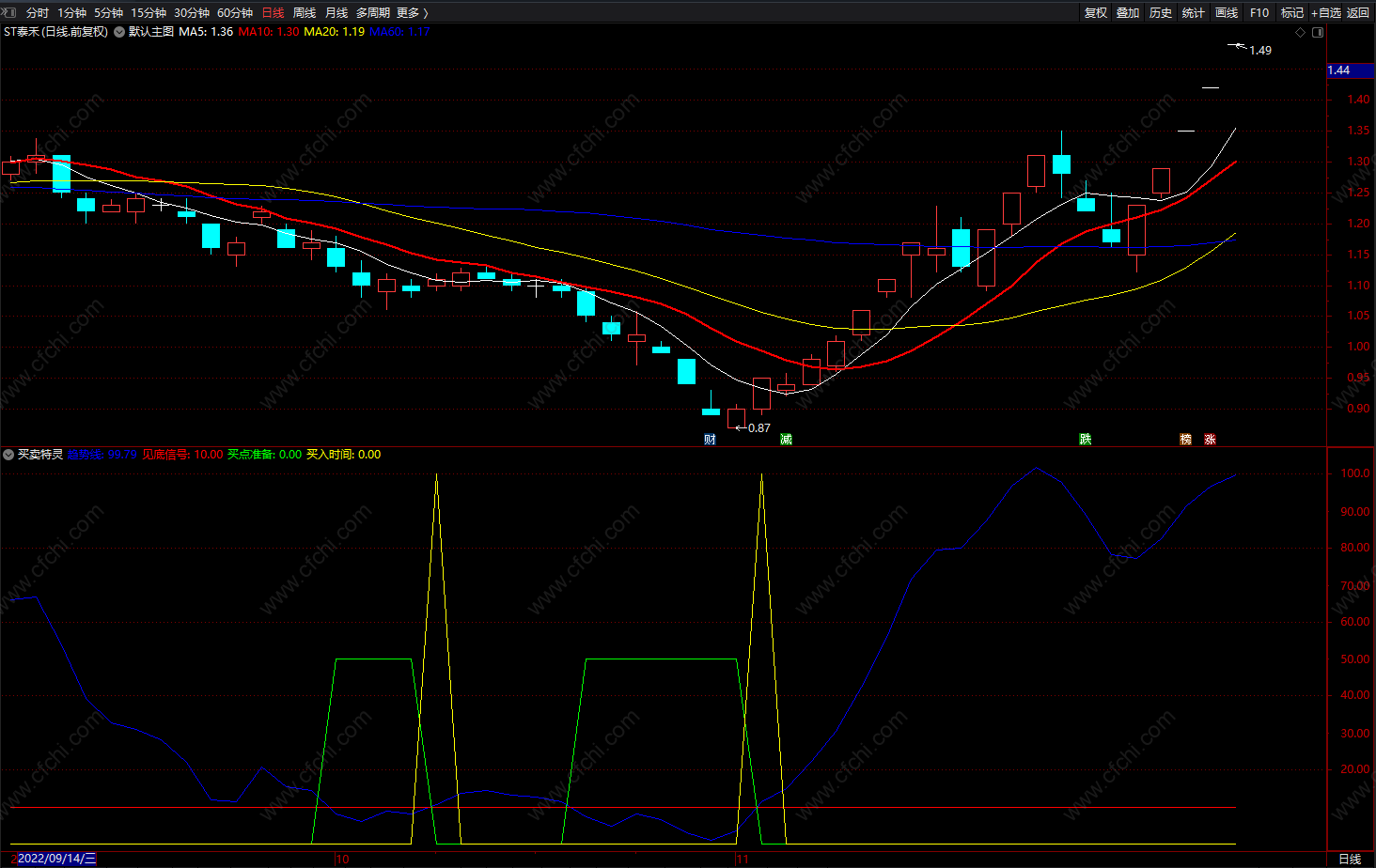Click the green 减 event marker

tap(786, 440)
